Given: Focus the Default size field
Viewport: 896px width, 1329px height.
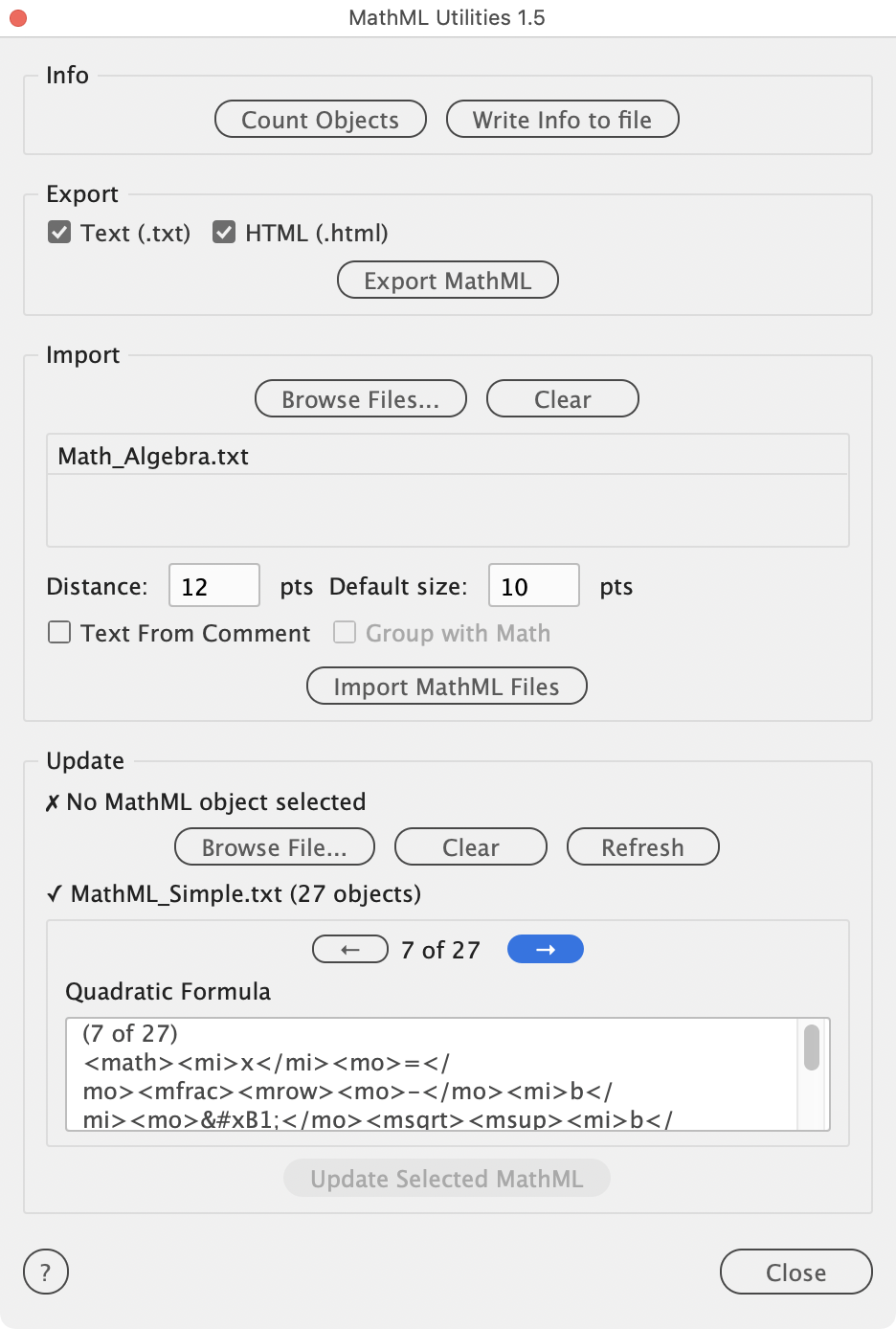Looking at the screenshot, I should [x=533, y=586].
